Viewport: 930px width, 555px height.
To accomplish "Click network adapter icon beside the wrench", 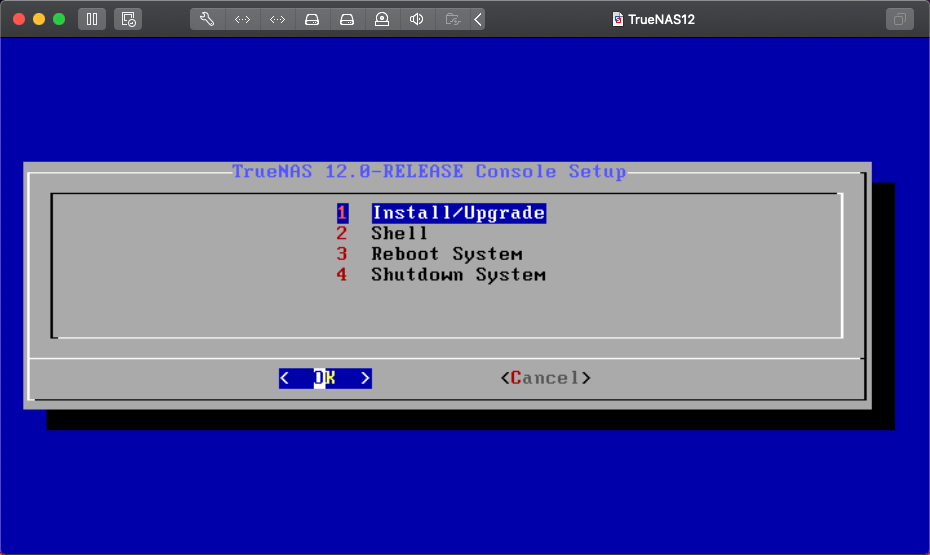I will 243,19.
